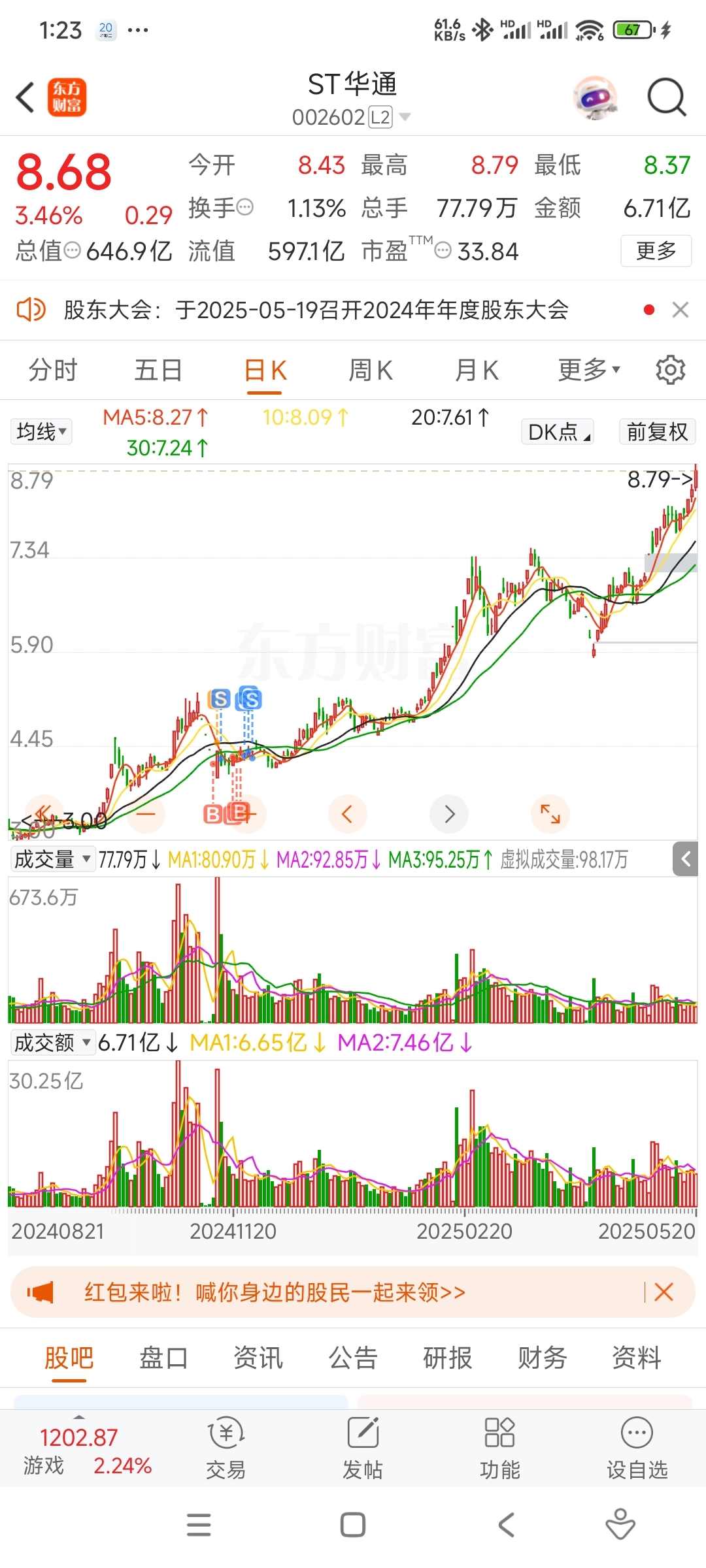Tap the MA5:8.27 moving average label
This screenshot has height=1568, width=706.
tap(156, 417)
